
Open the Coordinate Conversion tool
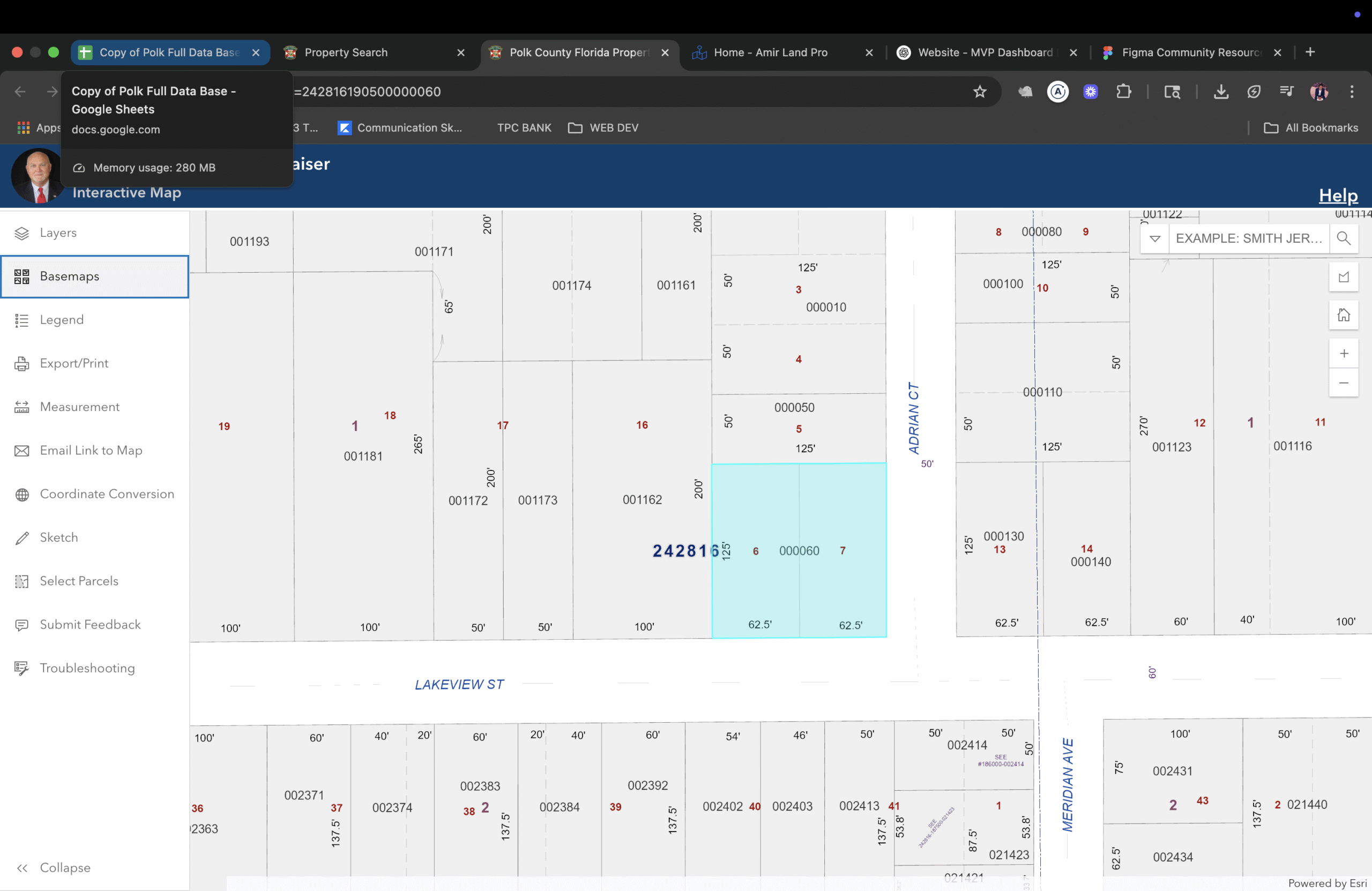(x=107, y=494)
